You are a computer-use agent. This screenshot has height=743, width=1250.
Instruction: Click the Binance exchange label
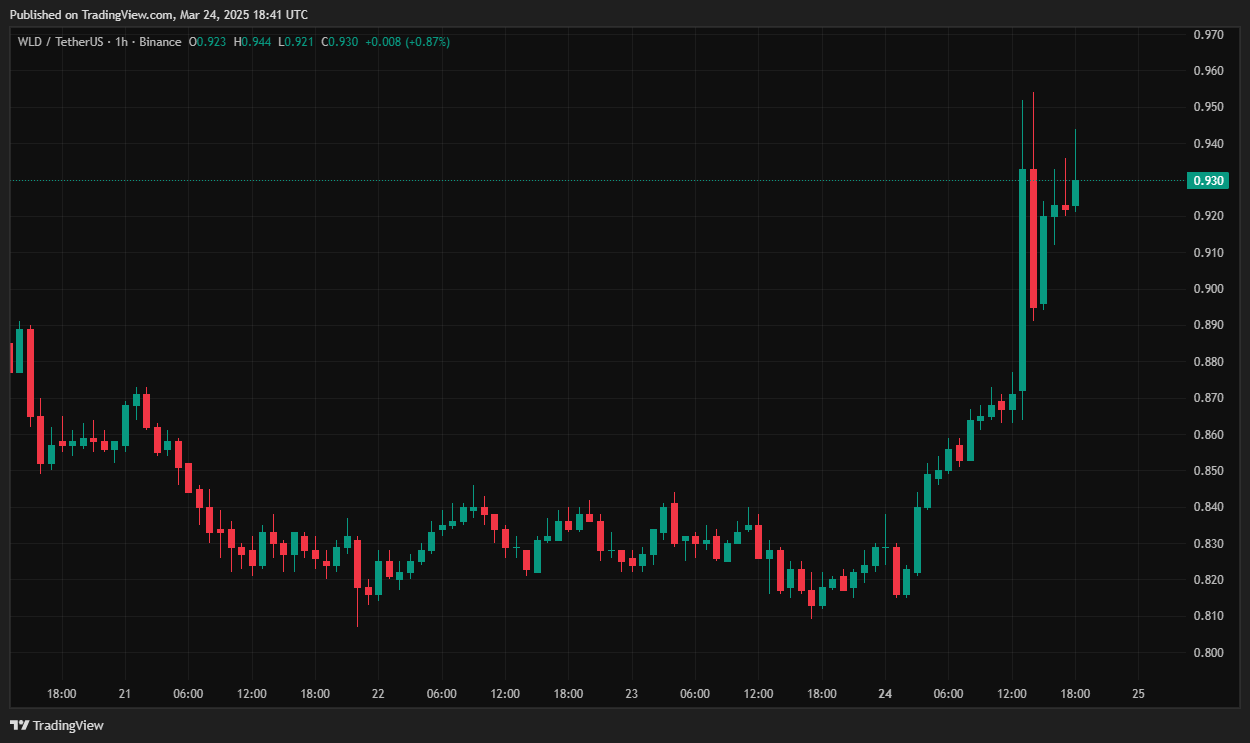pyautogui.click(x=160, y=42)
